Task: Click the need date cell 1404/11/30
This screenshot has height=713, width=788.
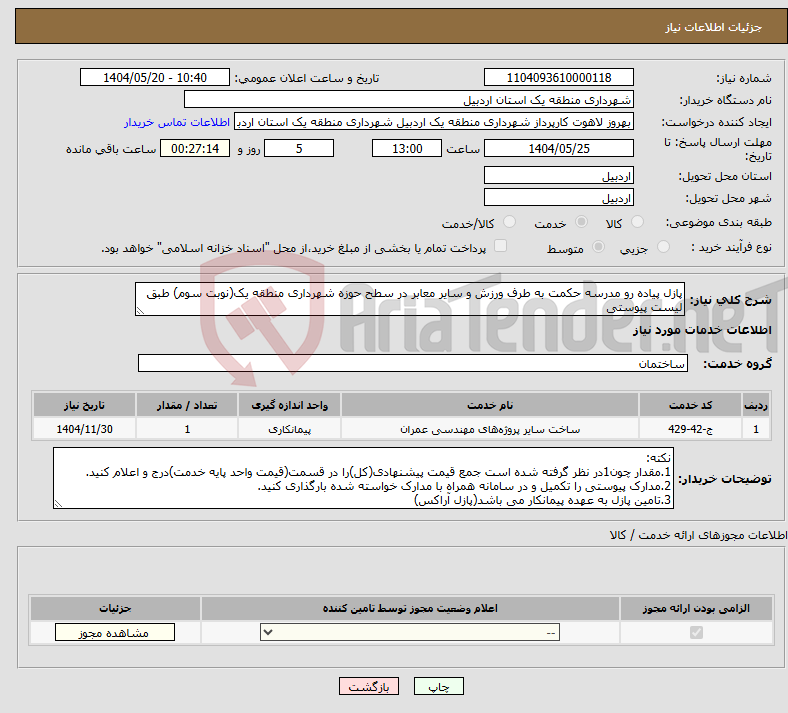Action: click(x=84, y=429)
